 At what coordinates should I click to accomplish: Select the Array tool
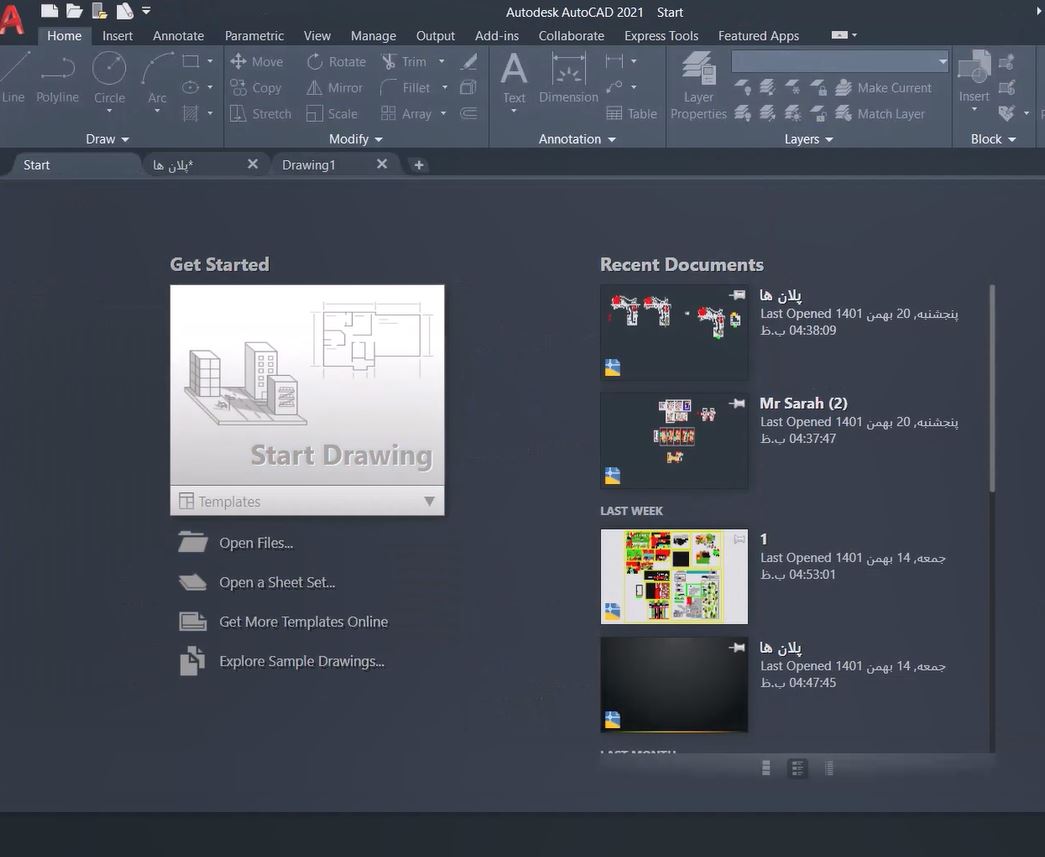(407, 113)
